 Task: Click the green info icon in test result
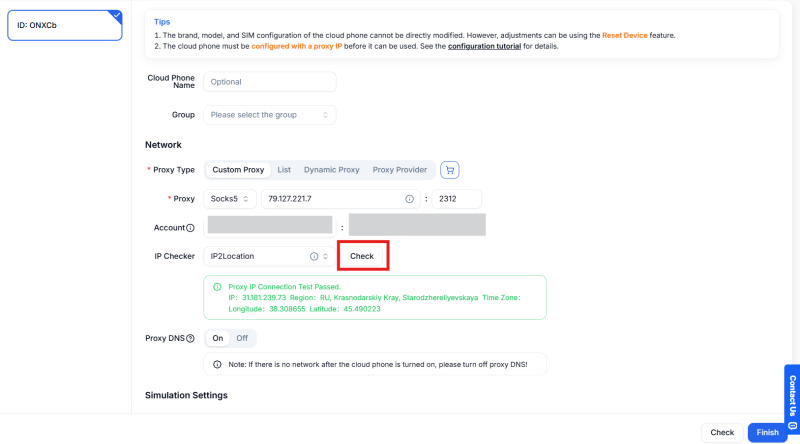pyautogui.click(x=217, y=287)
